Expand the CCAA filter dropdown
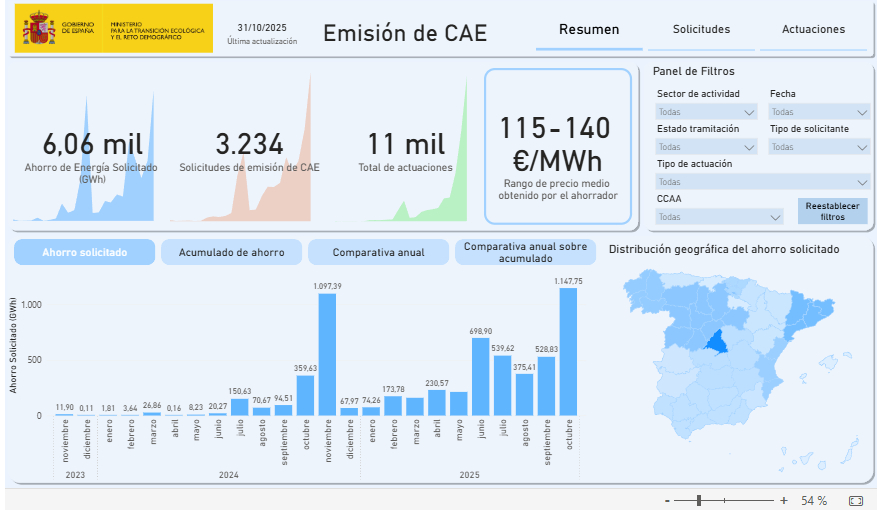 tap(719, 216)
